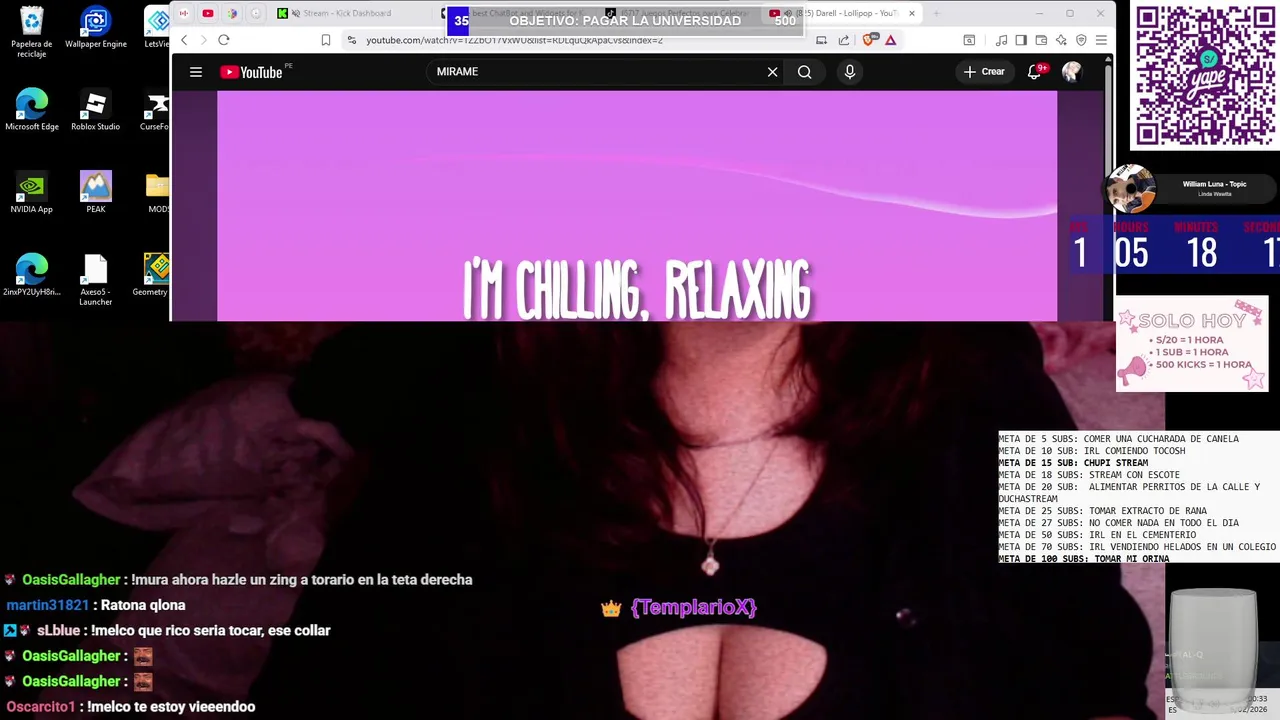Open the Brave Playlist music icon

click(1002, 40)
